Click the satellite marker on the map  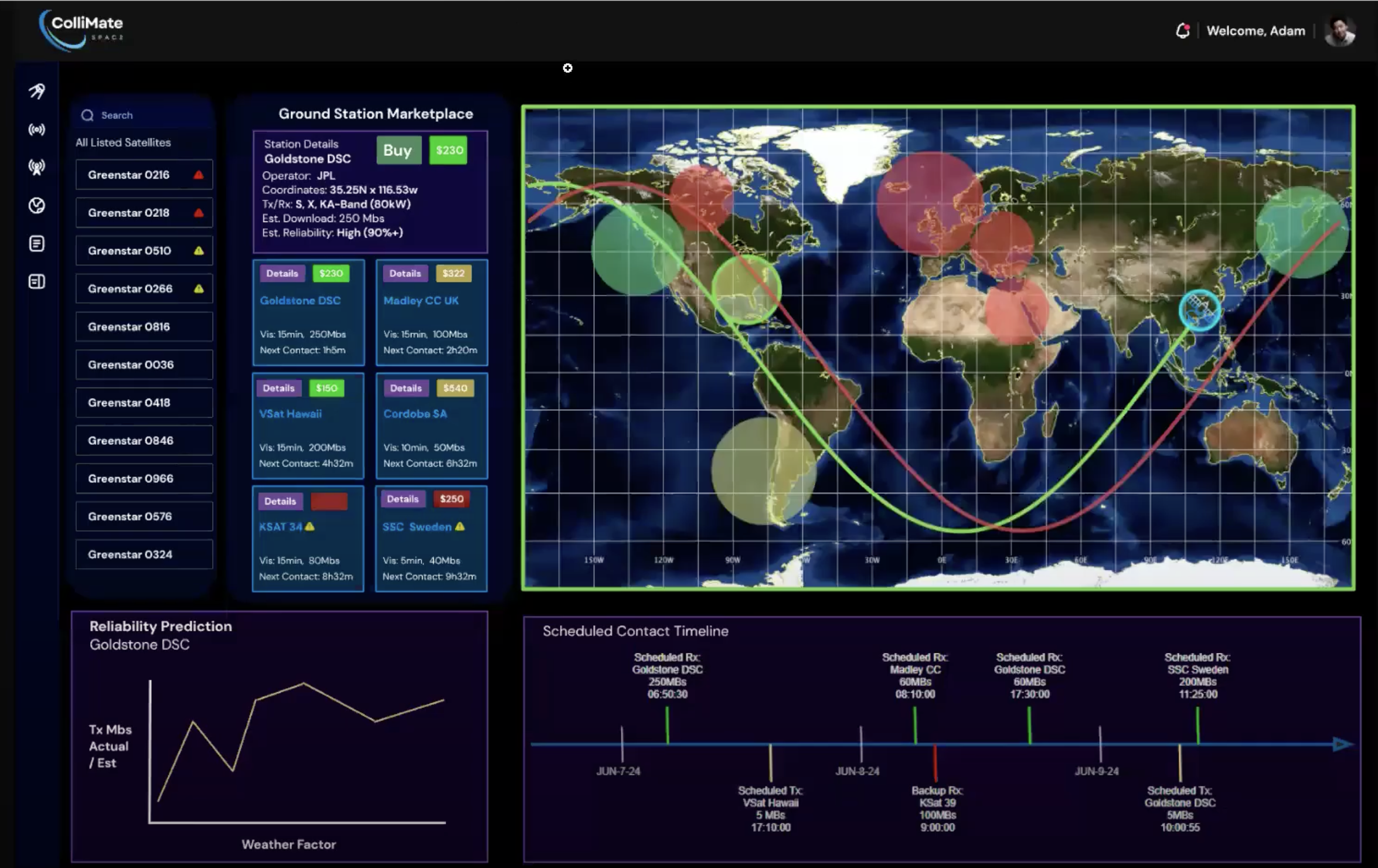coord(1199,310)
